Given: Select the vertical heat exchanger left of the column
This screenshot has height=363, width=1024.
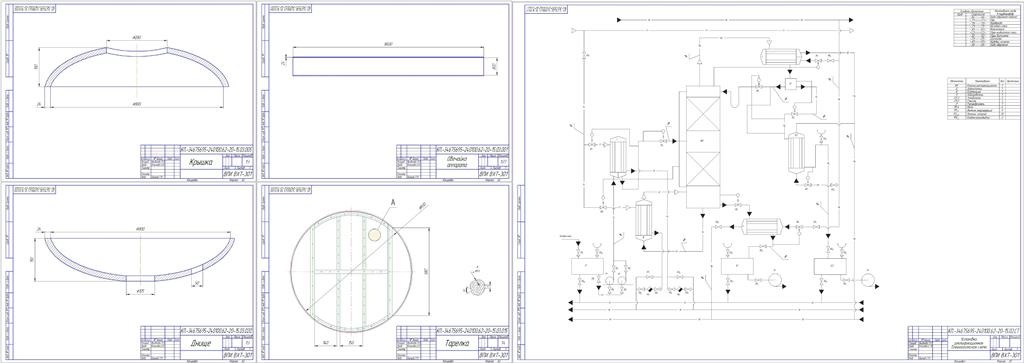Looking at the screenshot, I should click(x=618, y=157).
